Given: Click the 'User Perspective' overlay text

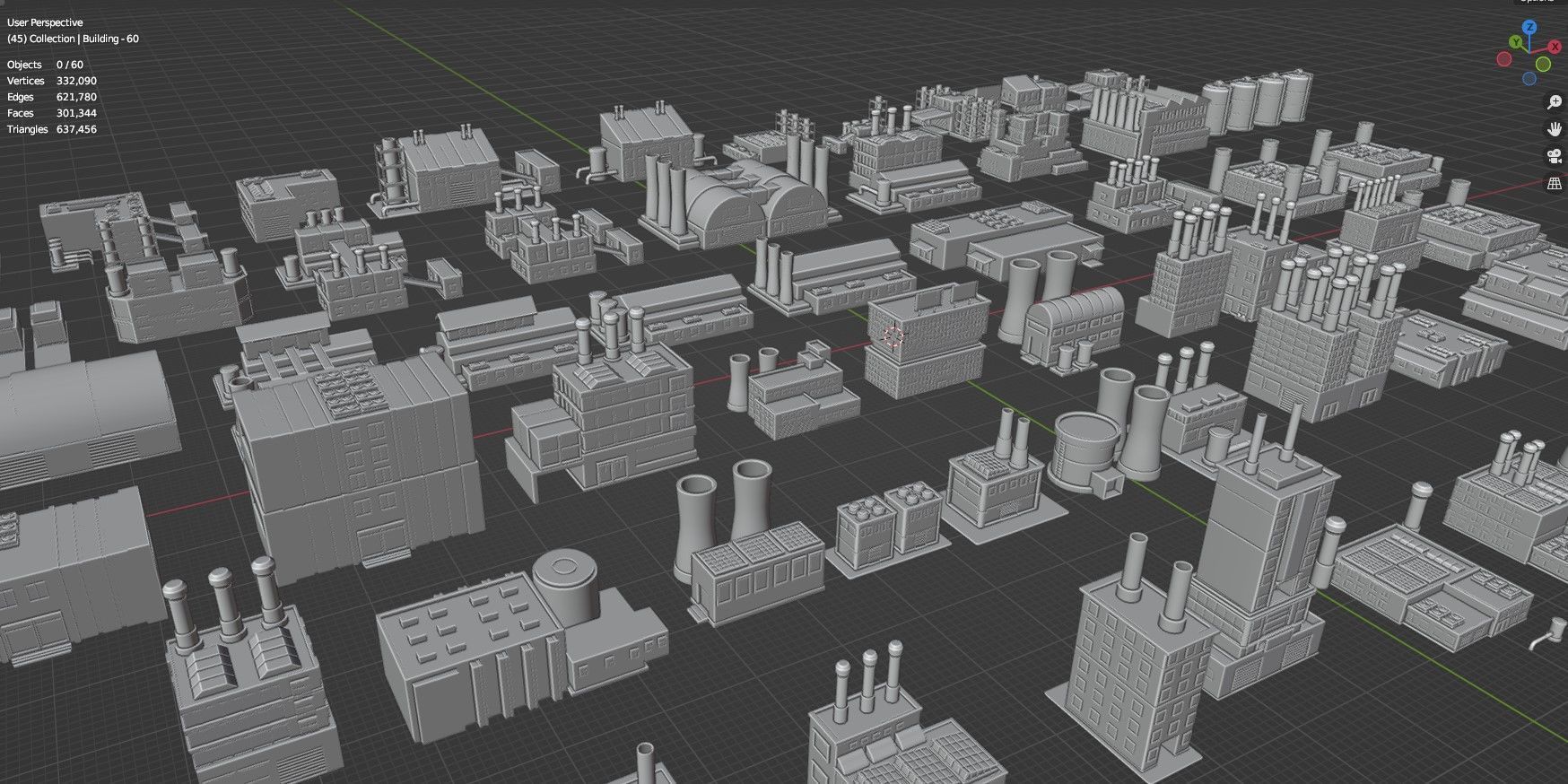Looking at the screenshot, I should click(x=45, y=22).
